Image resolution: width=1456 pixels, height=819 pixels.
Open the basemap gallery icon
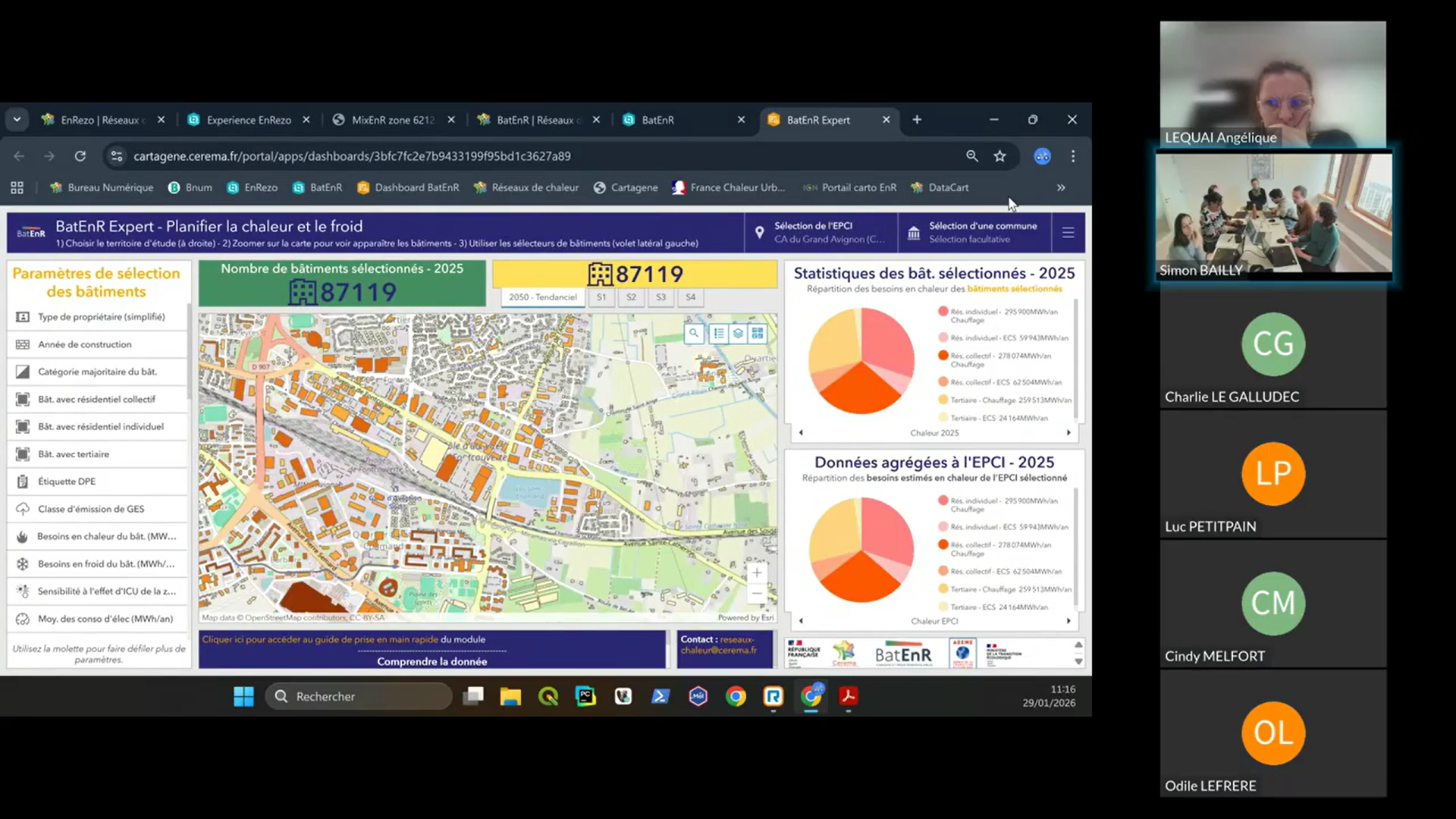(757, 334)
